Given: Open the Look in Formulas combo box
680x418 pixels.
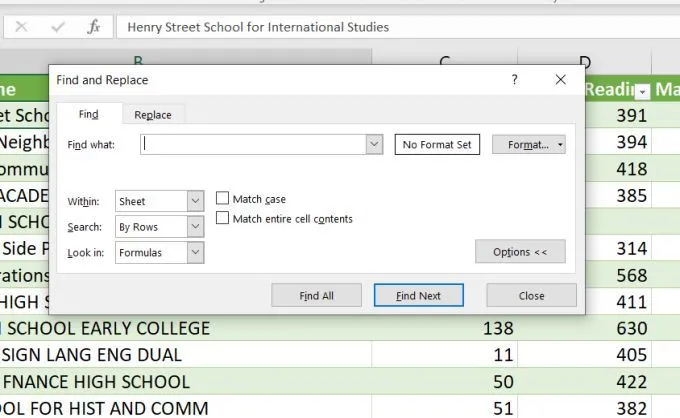Looking at the screenshot, I should click(160, 252).
